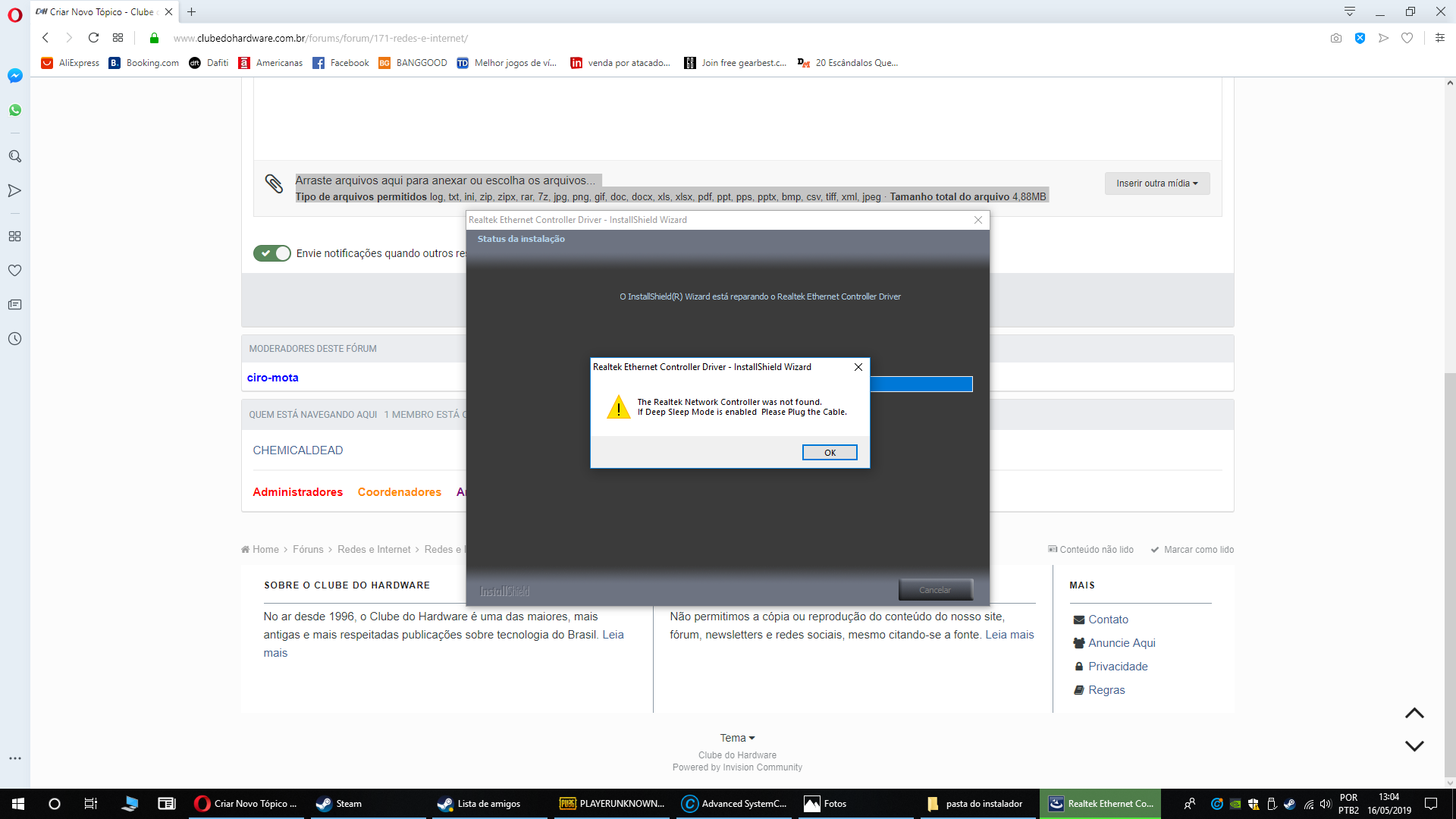Add page to bookmarks heart icon
The height and width of the screenshot is (819, 1456).
click(1407, 38)
